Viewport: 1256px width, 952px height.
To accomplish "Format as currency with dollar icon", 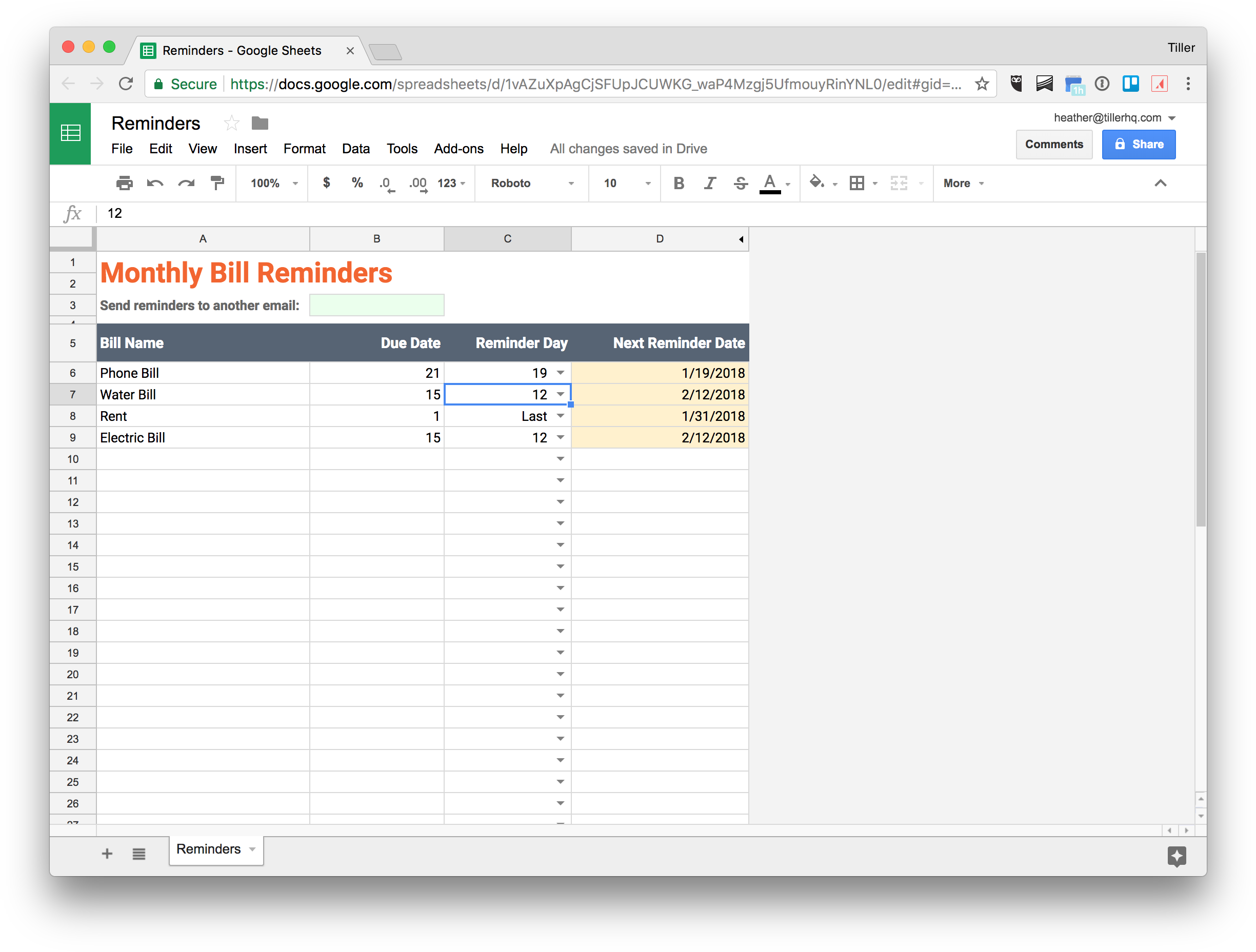I will [327, 183].
